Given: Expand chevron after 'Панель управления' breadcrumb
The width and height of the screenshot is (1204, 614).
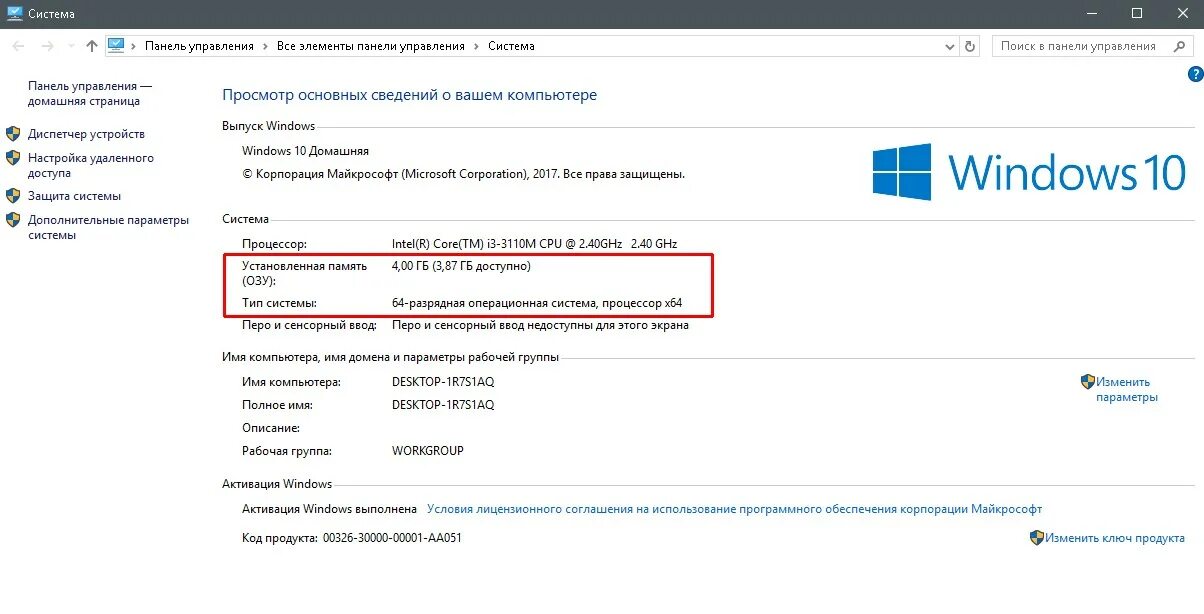Looking at the screenshot, I should pyautogui.click(x=267, y=46).
